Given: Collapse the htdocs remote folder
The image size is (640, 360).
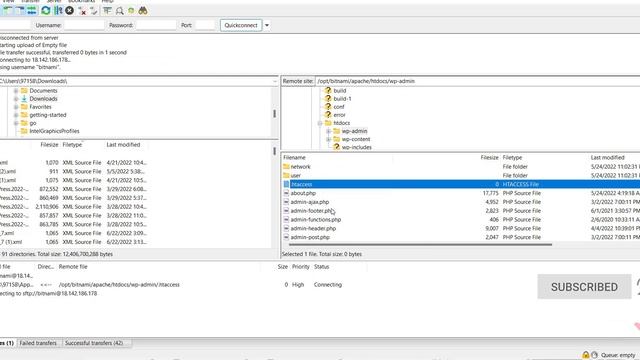Looking at the screenshot, I should tap(320, 123).
